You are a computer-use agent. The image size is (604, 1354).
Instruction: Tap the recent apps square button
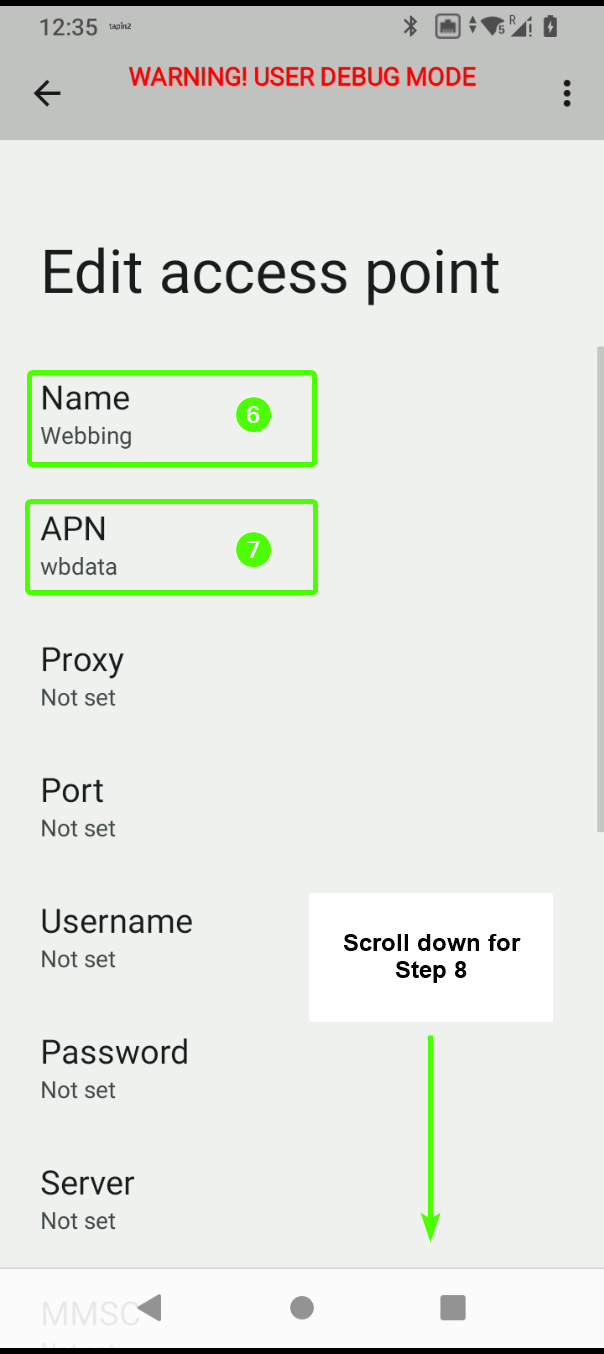[453, 1307]
